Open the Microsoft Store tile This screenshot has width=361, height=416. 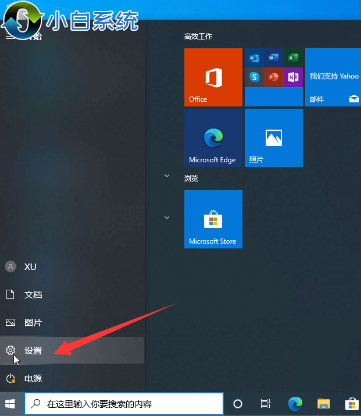[x=213, y=219]
